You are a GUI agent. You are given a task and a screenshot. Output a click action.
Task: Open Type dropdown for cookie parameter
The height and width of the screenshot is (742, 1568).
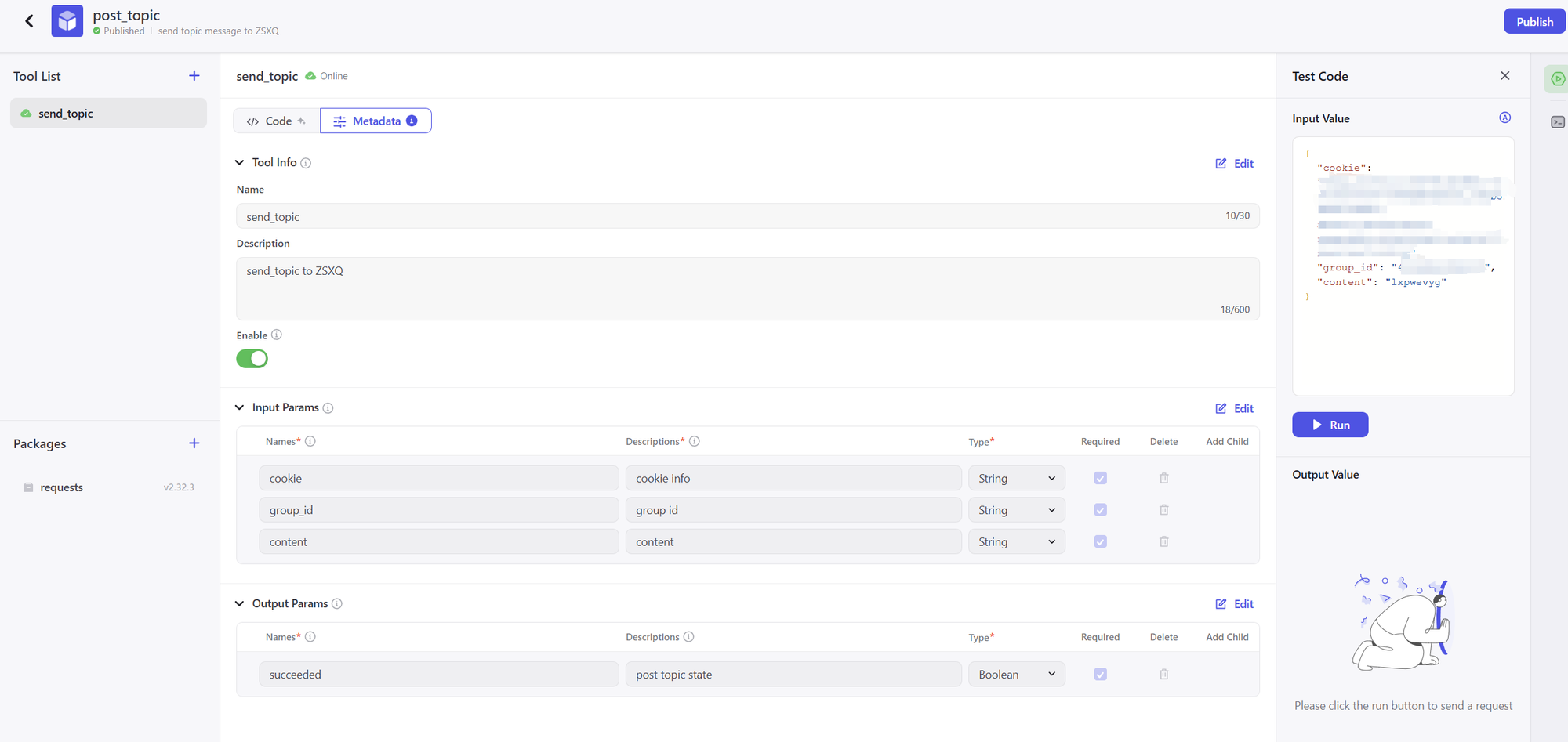point(1016,478)
